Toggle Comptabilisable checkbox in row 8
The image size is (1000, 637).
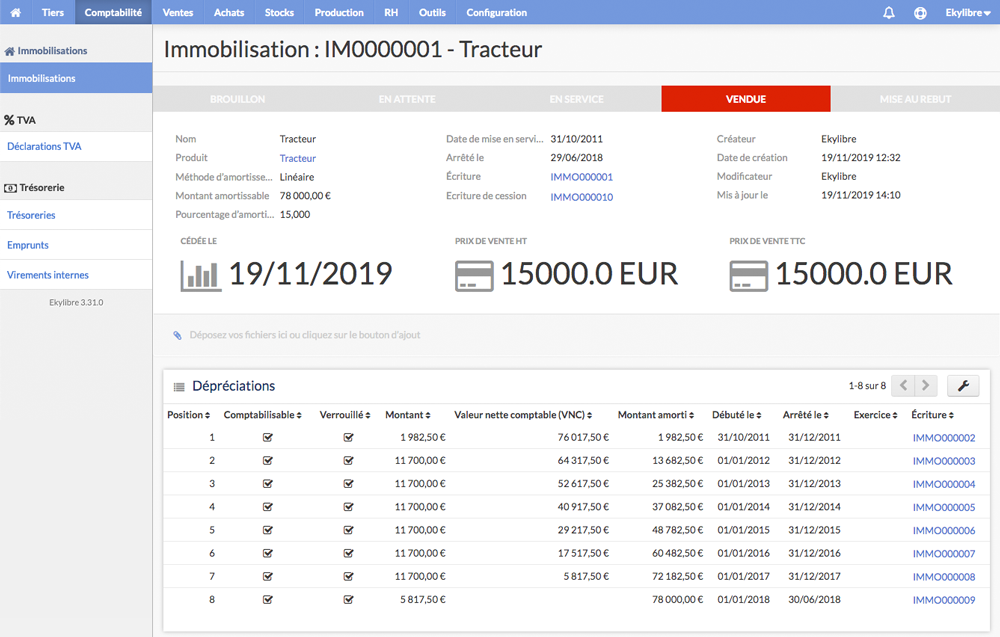[x=268, y=599]
